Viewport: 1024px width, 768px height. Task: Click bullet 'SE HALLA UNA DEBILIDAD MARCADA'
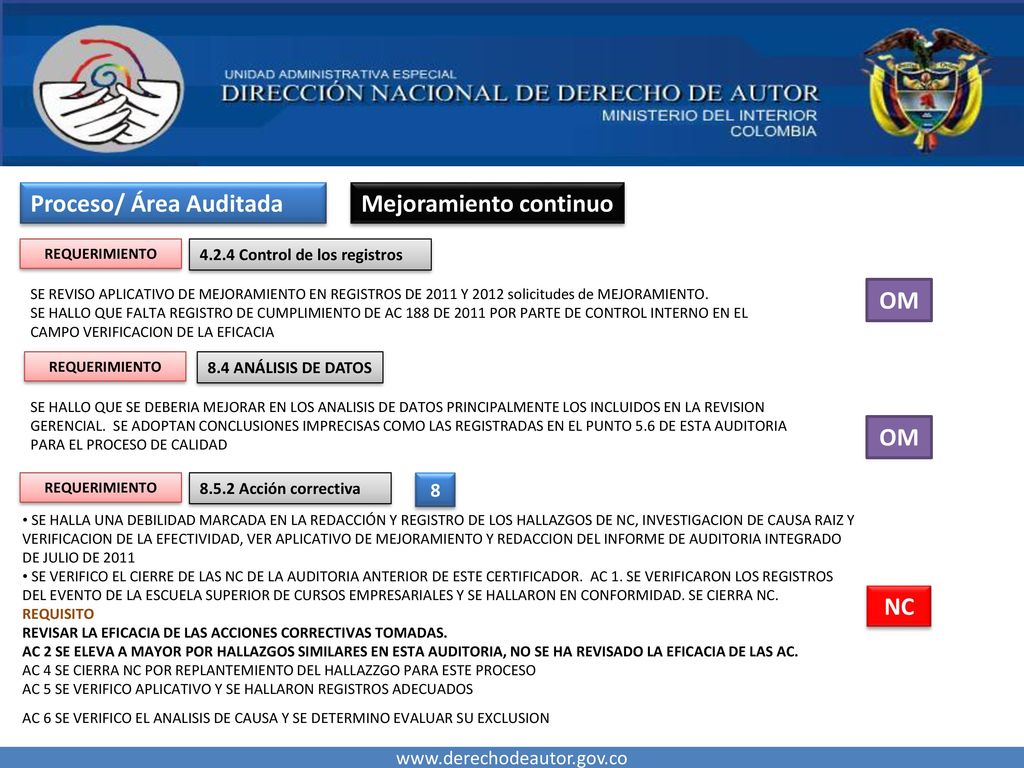pos(438,520)
